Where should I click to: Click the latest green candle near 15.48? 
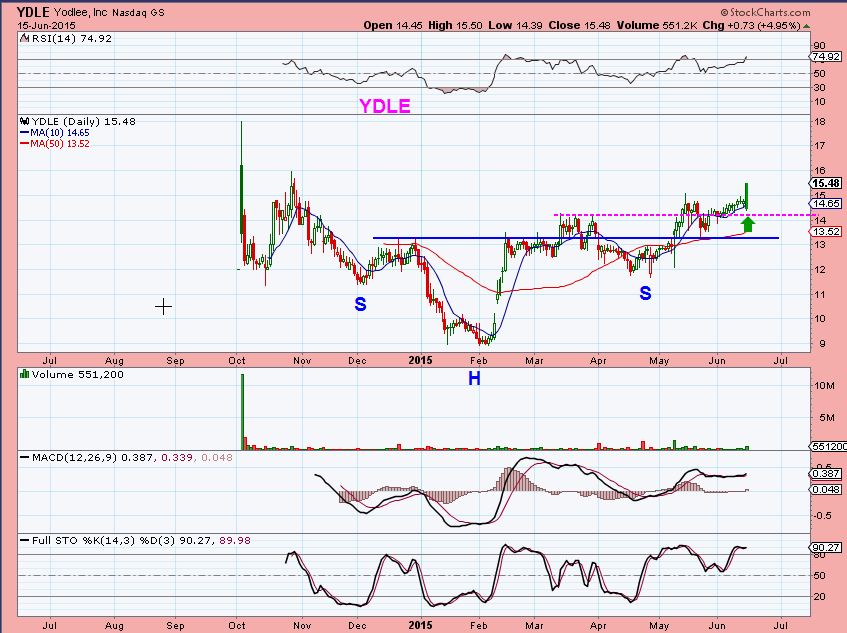[747, 196]
